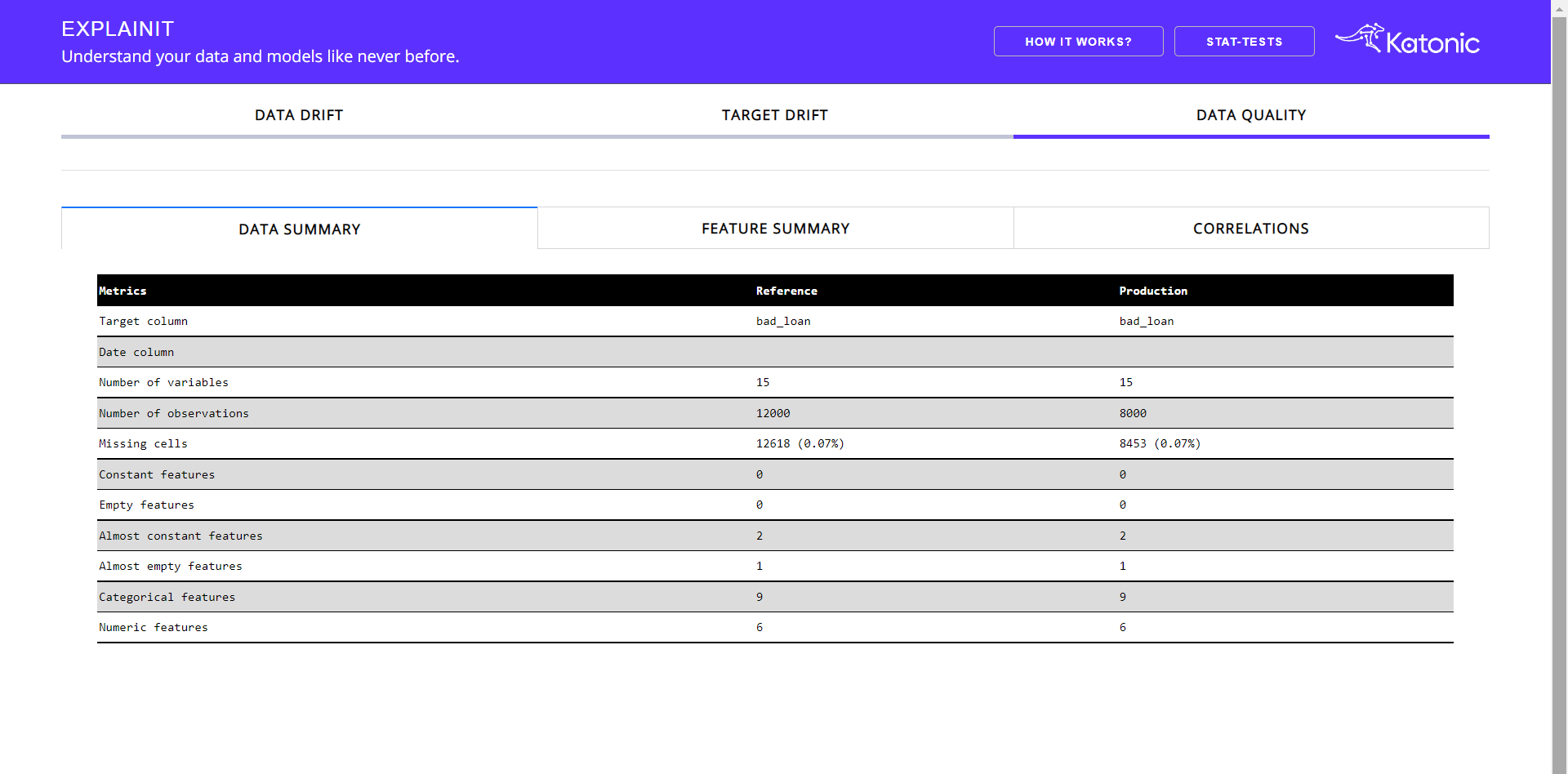Select the Reference observations value 12000

click(x=773, y=413)
